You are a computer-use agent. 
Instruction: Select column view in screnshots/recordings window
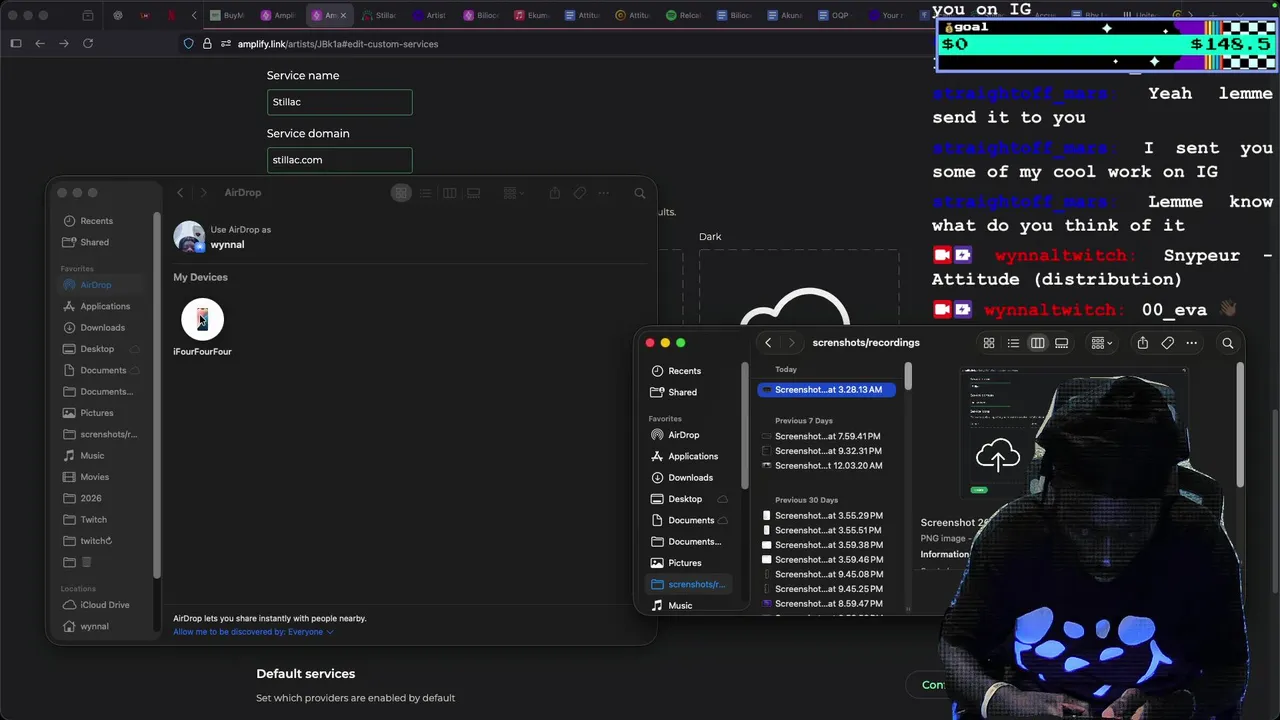[1038, 343]
